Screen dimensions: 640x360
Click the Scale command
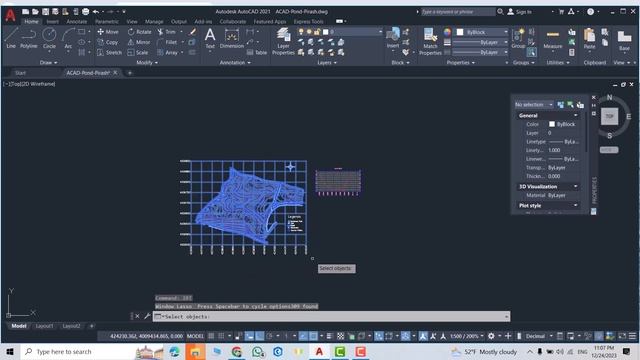tap(138, 52)
